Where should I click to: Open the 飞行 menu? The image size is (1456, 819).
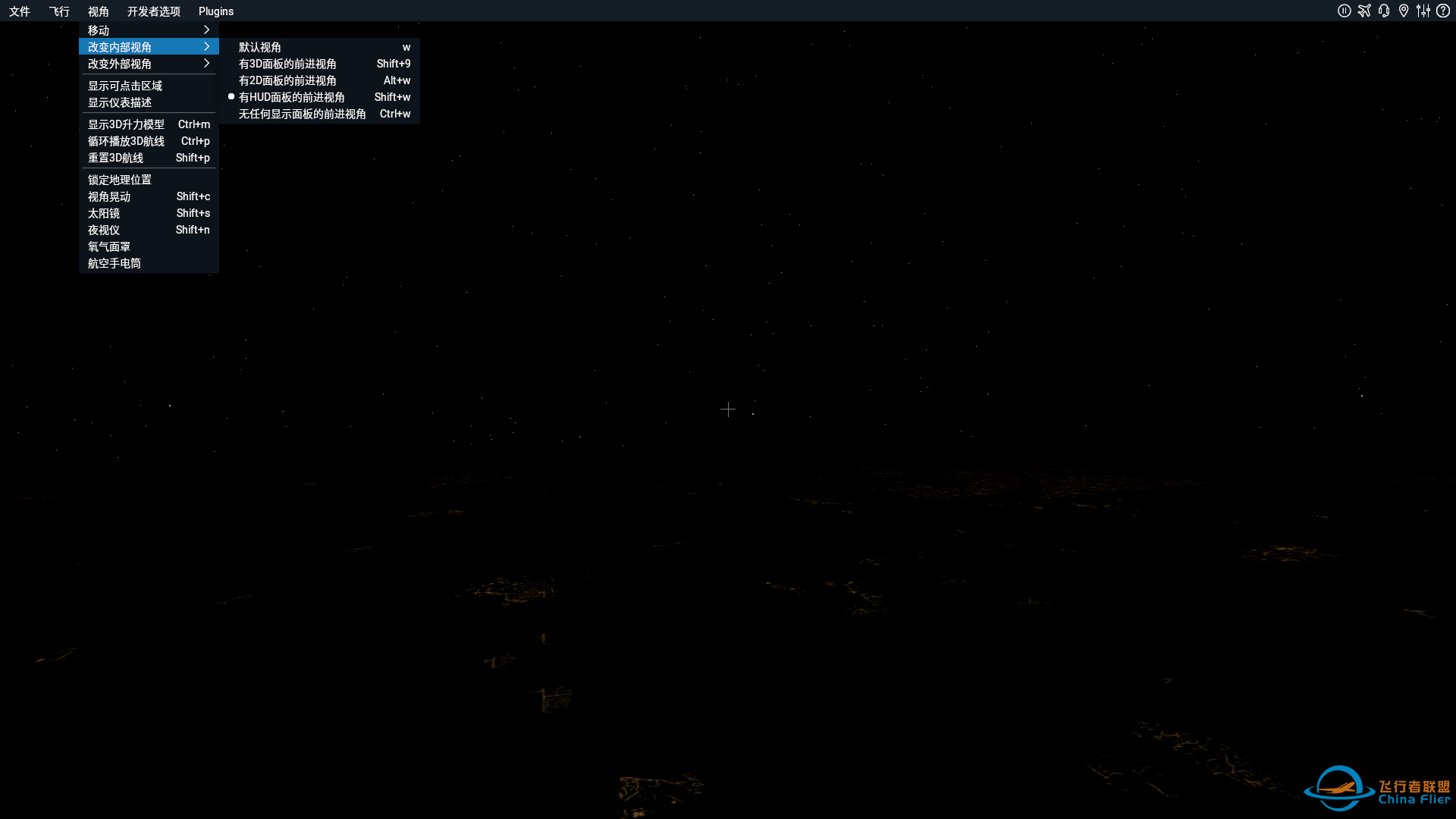59,11
